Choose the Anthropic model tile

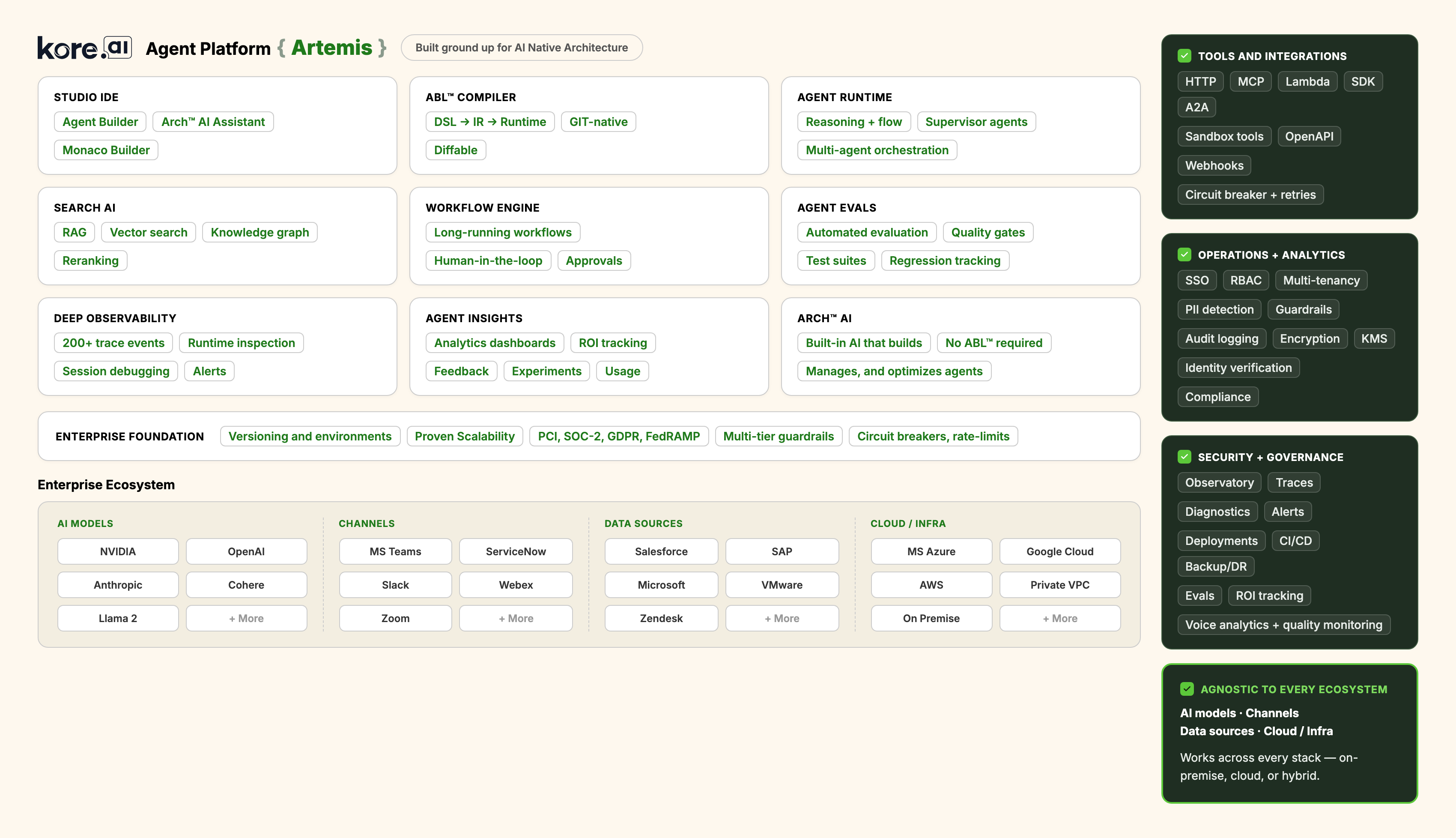(x=118, y=585)
